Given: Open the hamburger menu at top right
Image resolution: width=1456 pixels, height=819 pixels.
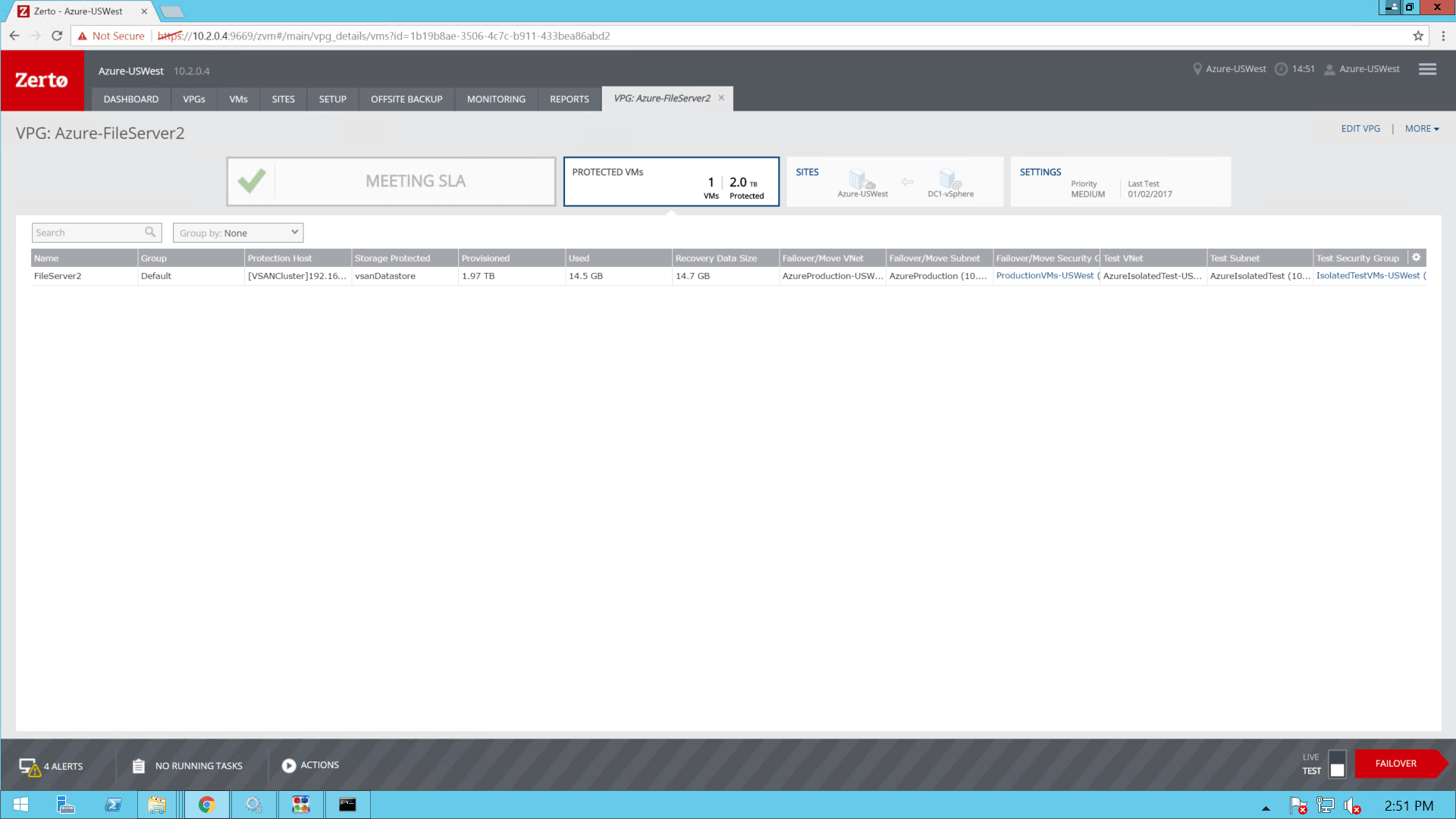Looking at the screenshot, I should pyautogui.click(x=1428, y=69).
